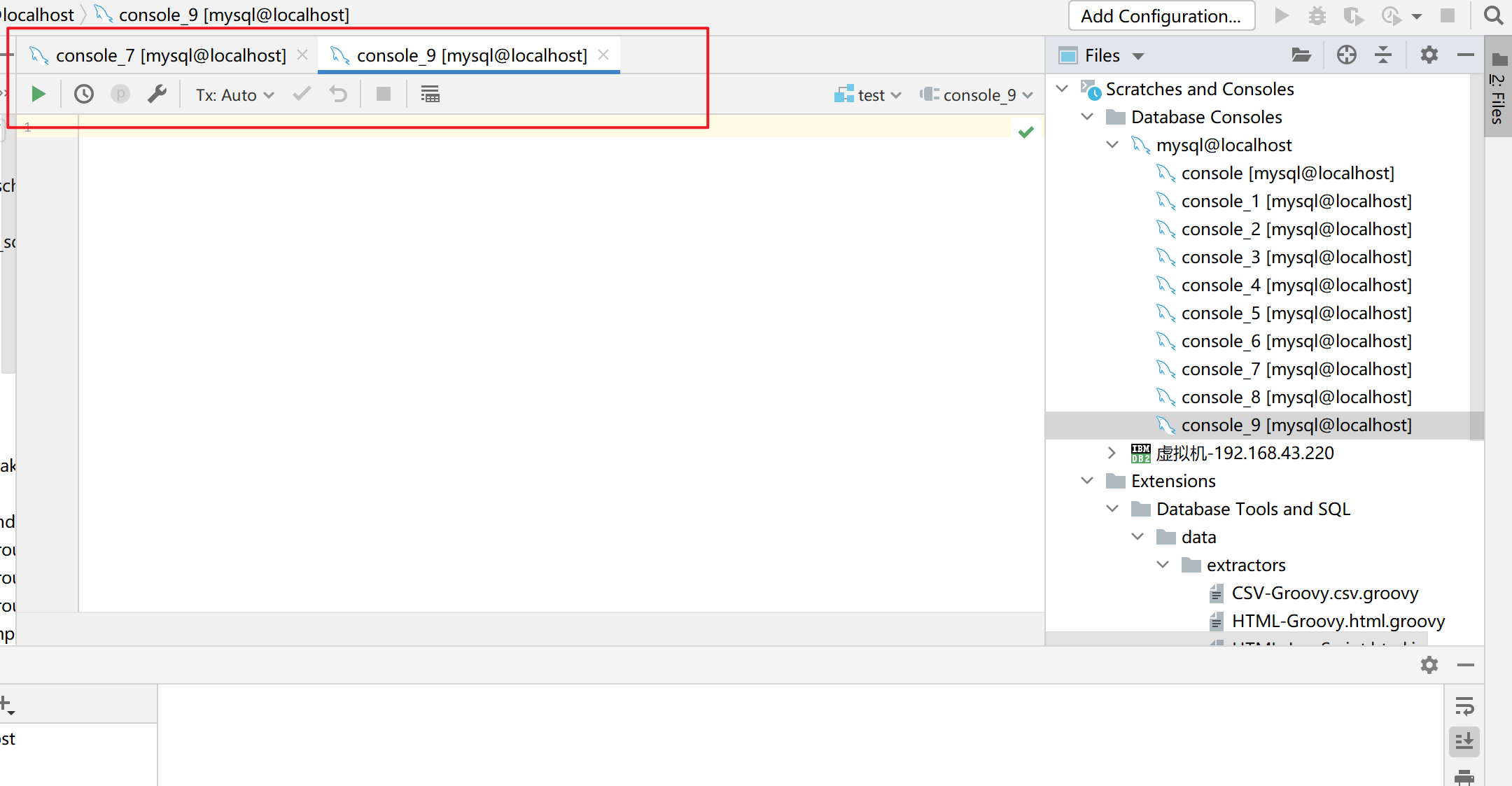This screenshot has width=1512, height=786.
Task: Click the Stop square icon in the top toolbar
Action: click(x=1448, y=15)
